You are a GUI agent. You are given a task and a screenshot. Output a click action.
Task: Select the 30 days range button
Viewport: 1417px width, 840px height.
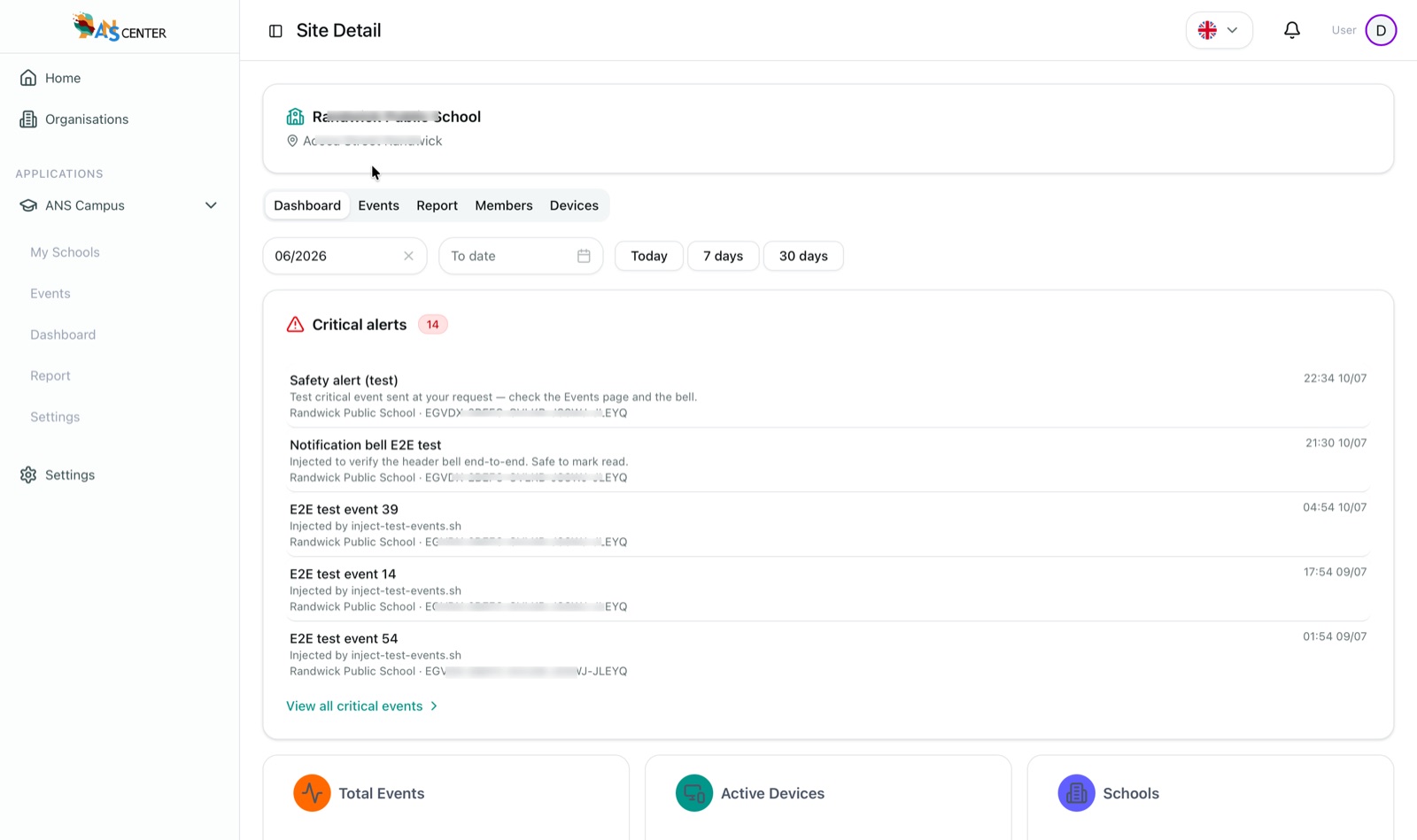click(x=803, y=256)
